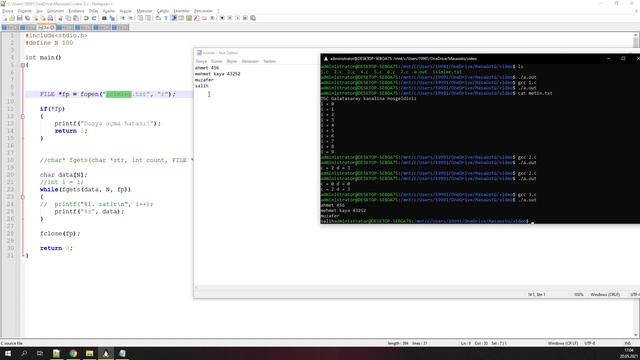This screenshot has width=640, height=360.
Task: Open File Explorer from the taskbar
Action: click(x=89, y=353)
